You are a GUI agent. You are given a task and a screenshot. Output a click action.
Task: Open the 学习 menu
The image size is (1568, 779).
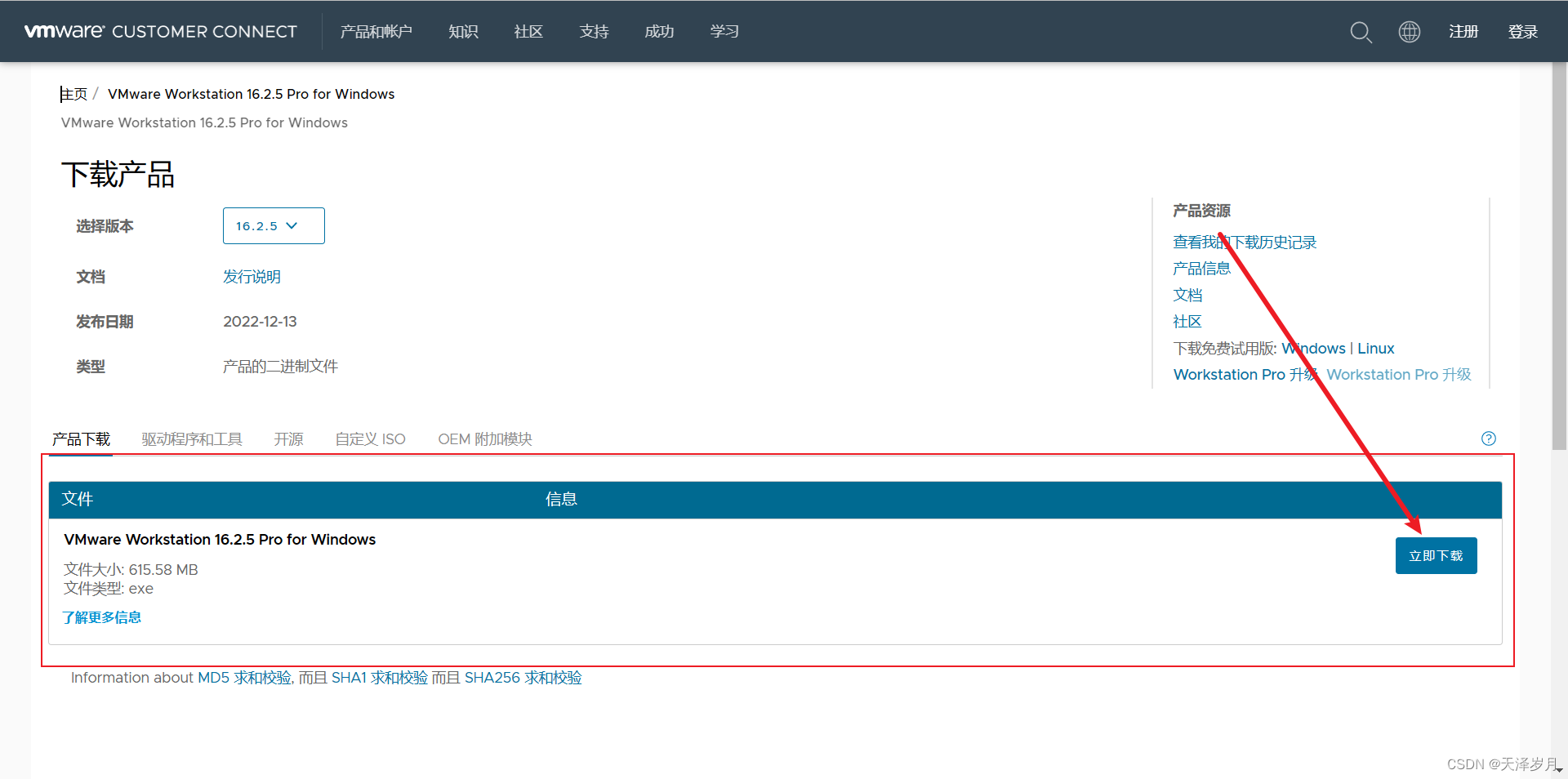(724, 31)
